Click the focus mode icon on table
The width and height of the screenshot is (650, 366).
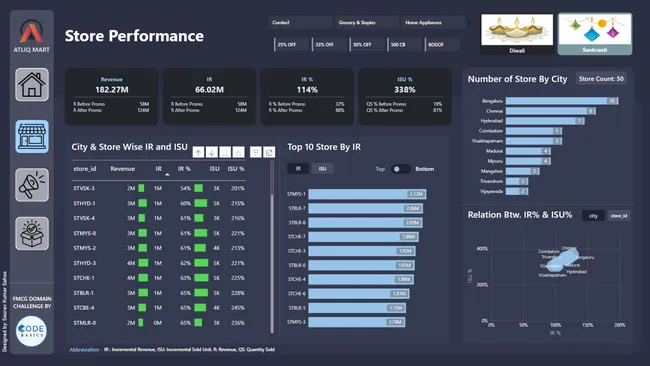pyautogui.click(x=269, y=153)
